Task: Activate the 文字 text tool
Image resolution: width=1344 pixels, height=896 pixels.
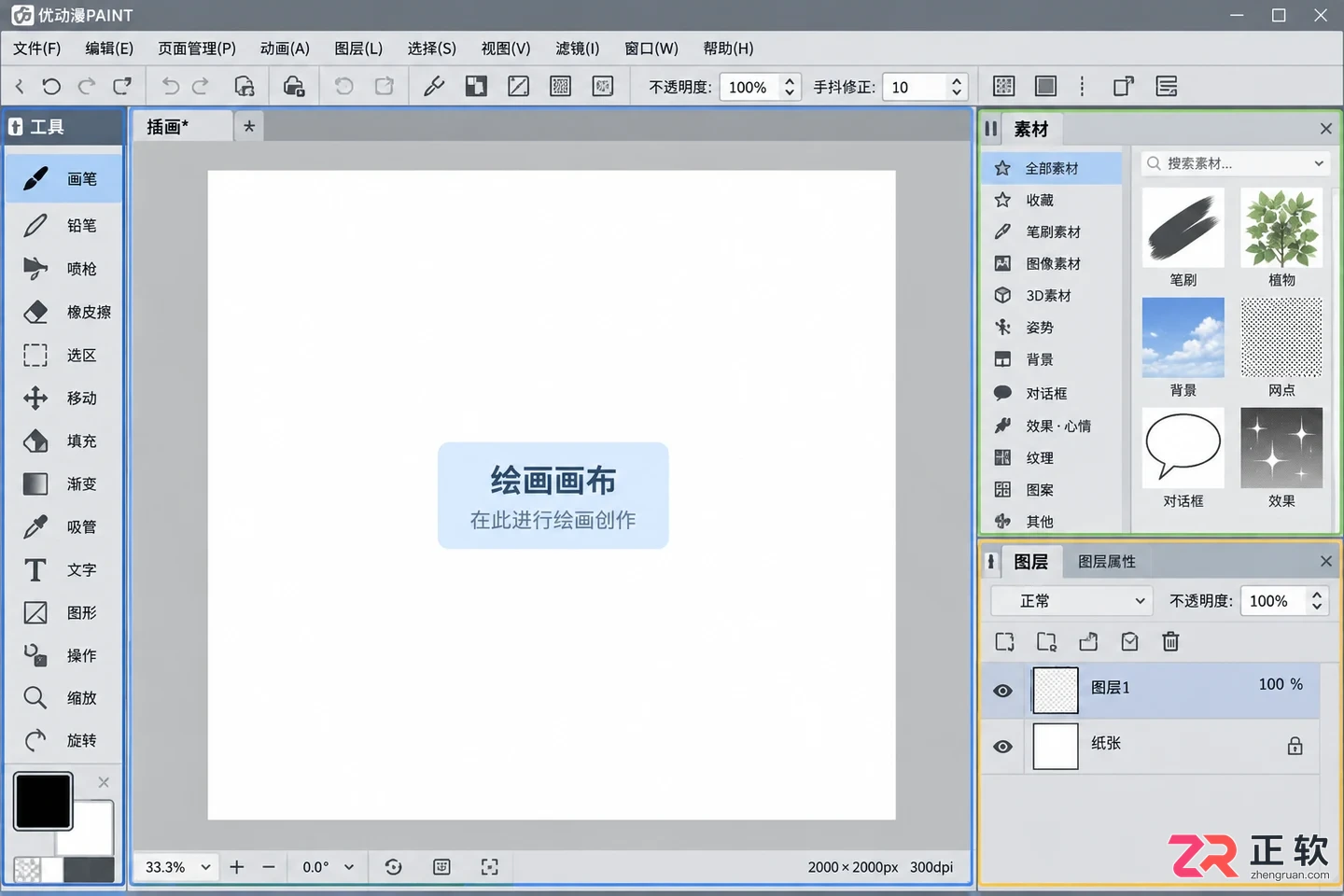Action: coord(63,569)
